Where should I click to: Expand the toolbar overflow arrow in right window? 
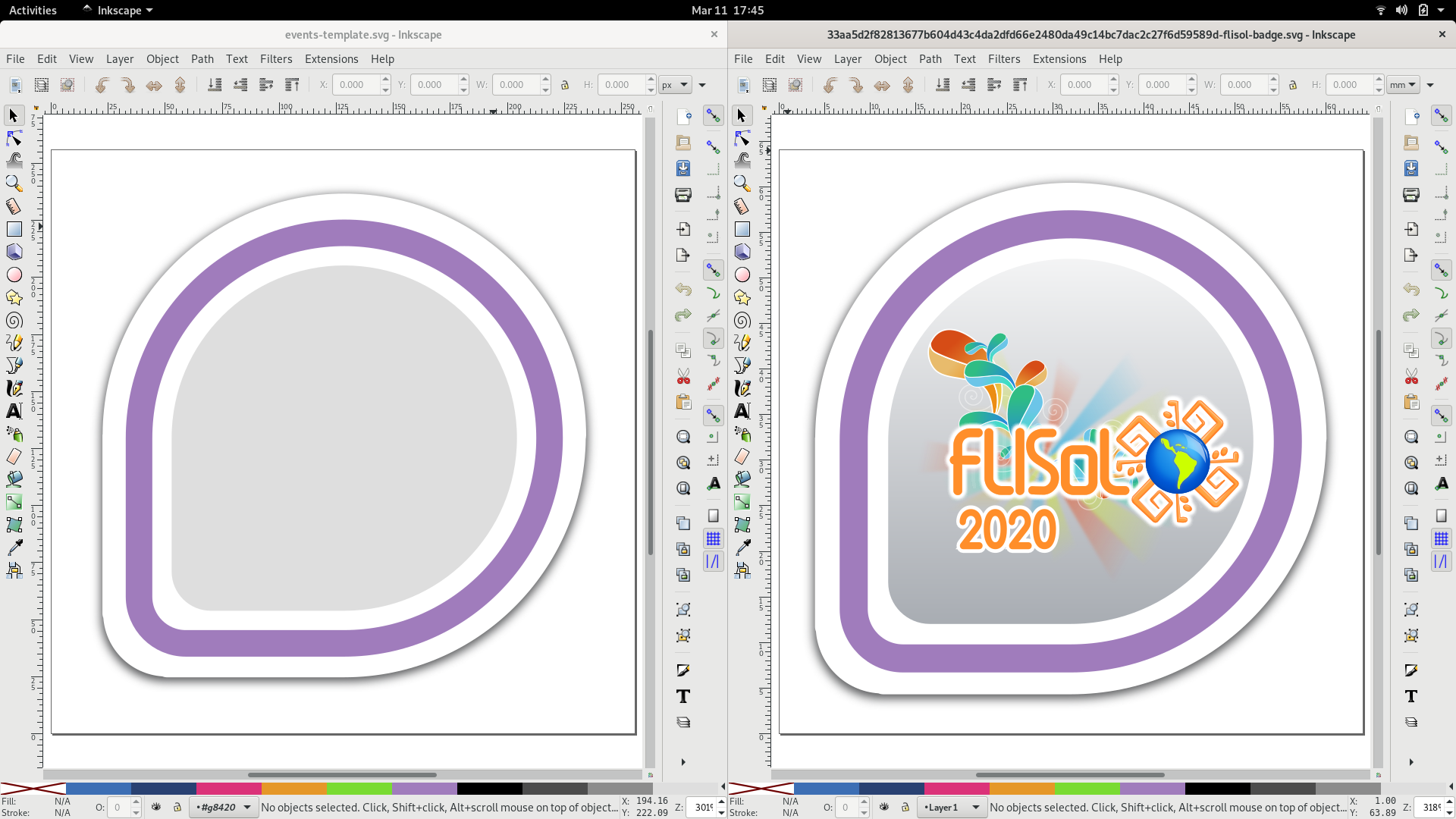coord(1430,85)
